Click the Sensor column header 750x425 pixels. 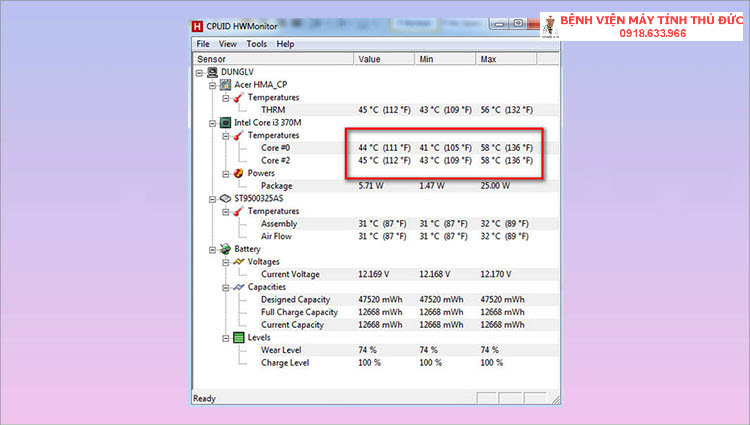coord(273,59)
